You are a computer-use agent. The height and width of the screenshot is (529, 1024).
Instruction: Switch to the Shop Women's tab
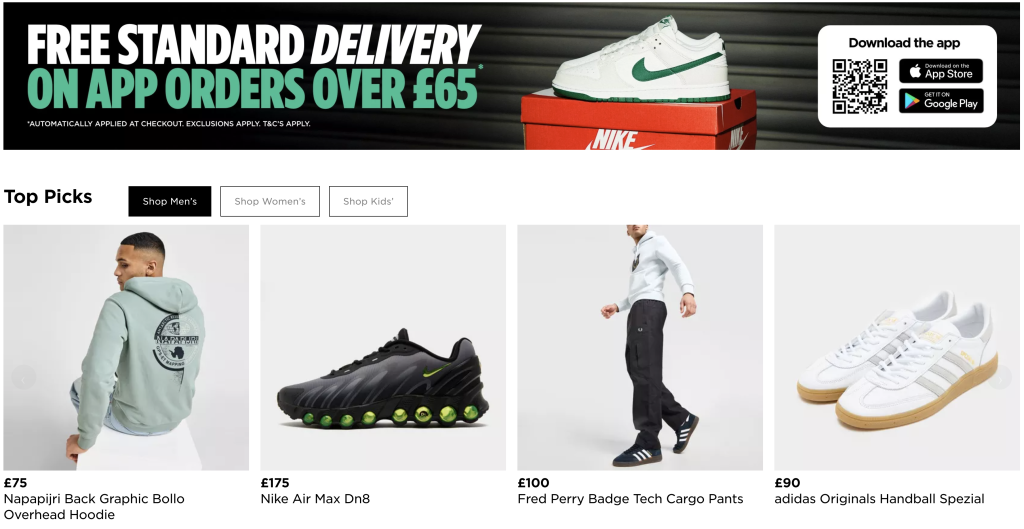[x=270, y=201]
